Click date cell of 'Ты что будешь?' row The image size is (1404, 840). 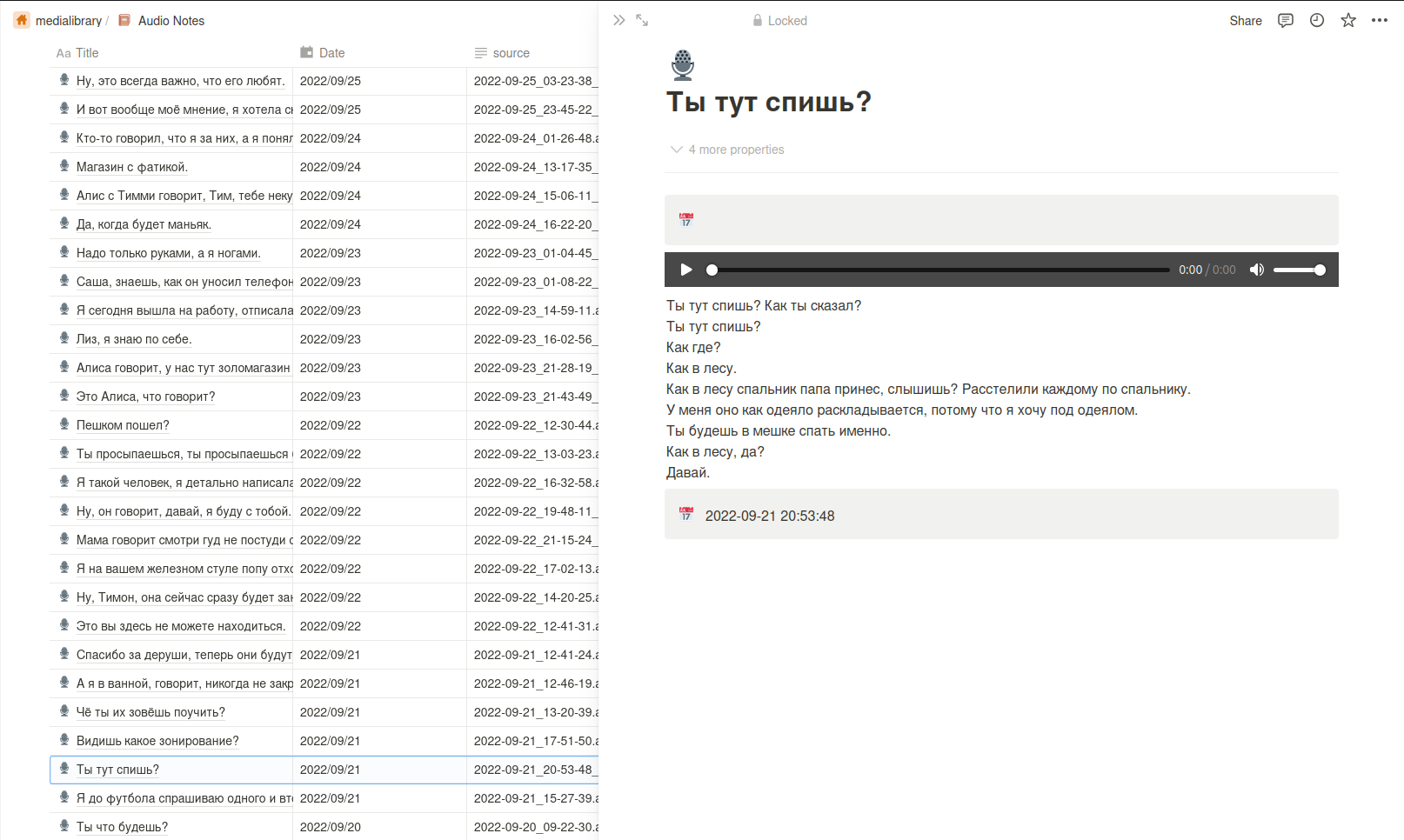379,827
